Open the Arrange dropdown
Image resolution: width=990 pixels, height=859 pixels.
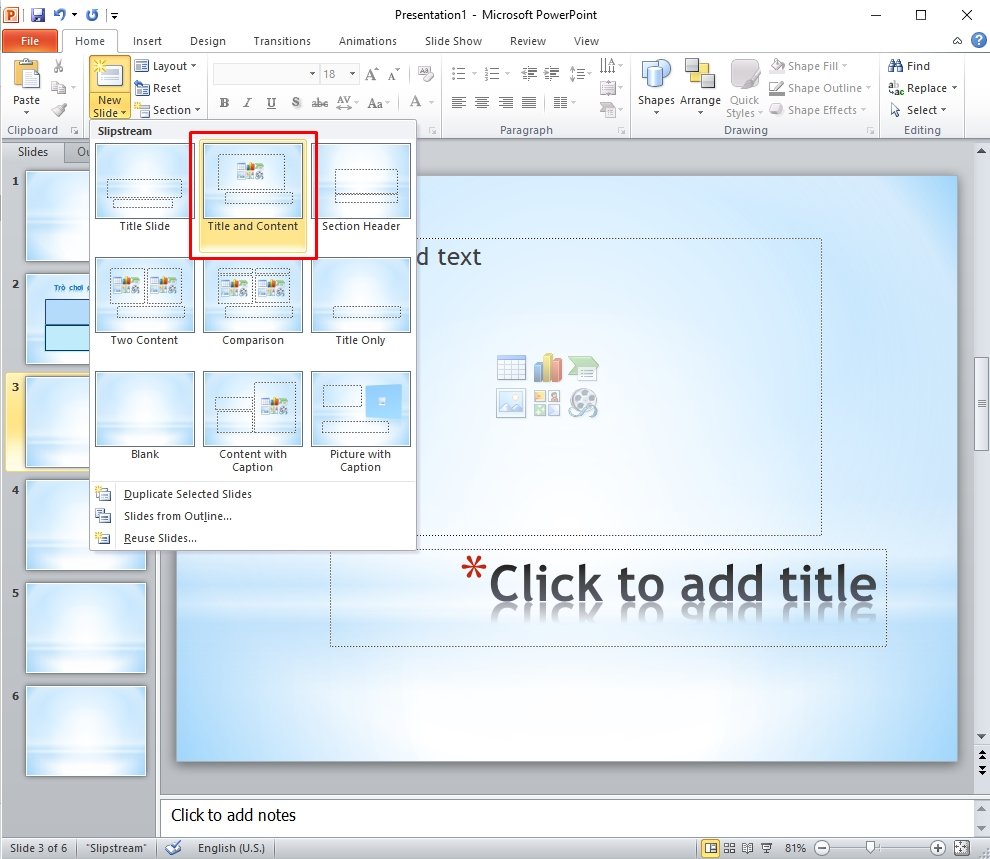(x=700, y=88)
